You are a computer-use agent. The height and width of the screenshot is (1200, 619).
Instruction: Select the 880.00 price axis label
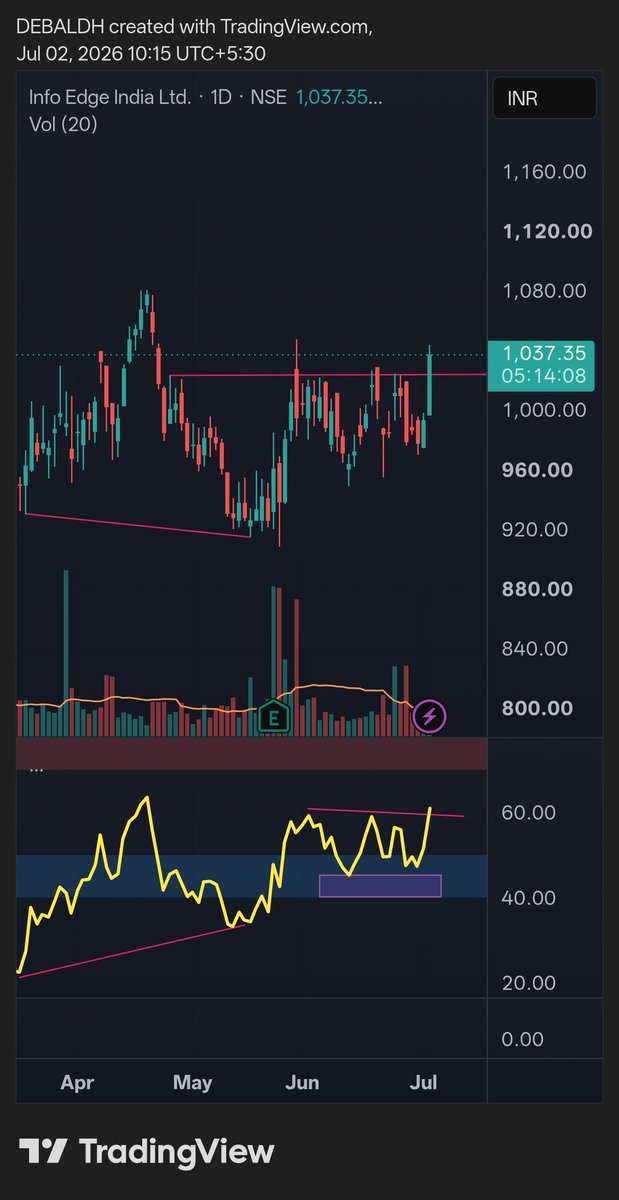tap(537, 589)
